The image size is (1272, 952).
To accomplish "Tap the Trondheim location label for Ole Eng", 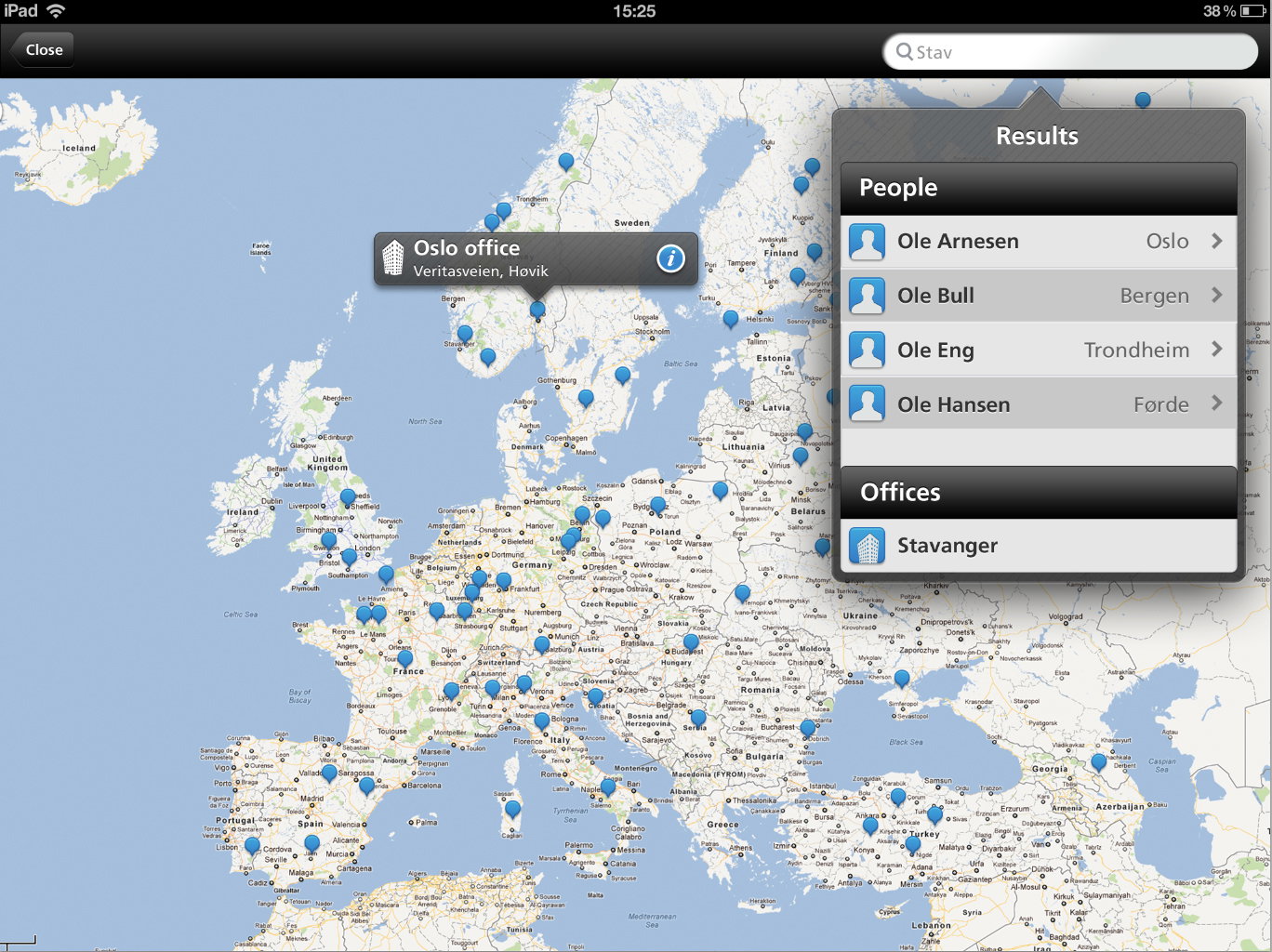I will pos(1136,350).
